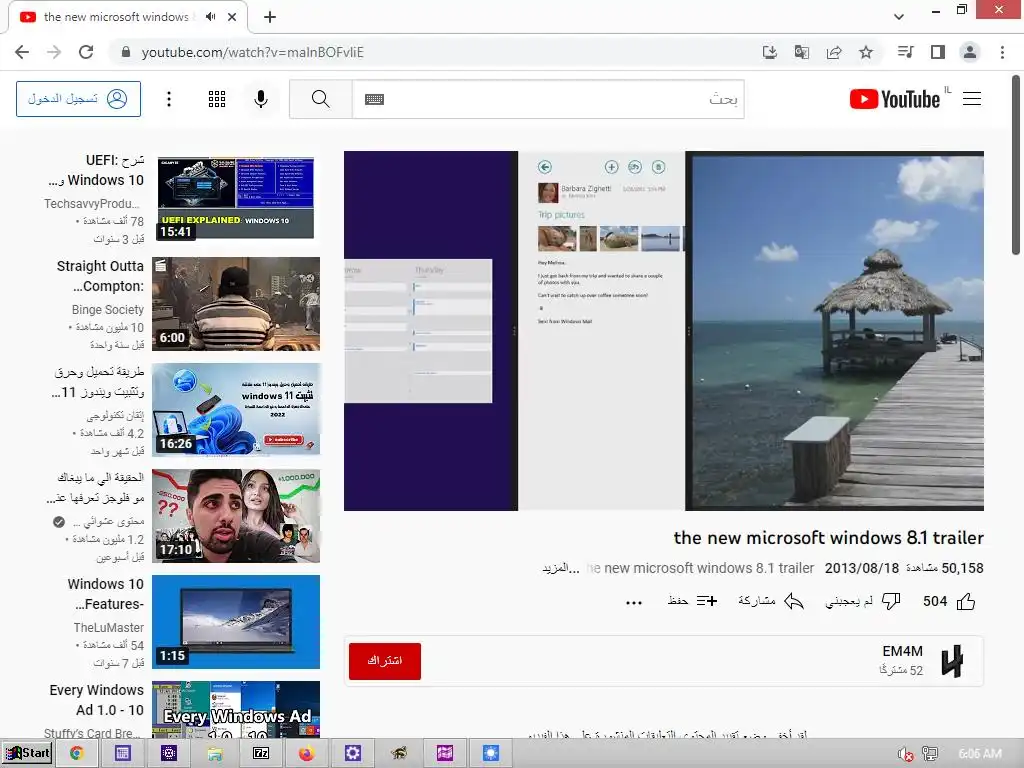The height and width of the screenshot is (768, 1024).
Task: Toggle the on-screen keyboard in search box
Action: tap(374, 99)
